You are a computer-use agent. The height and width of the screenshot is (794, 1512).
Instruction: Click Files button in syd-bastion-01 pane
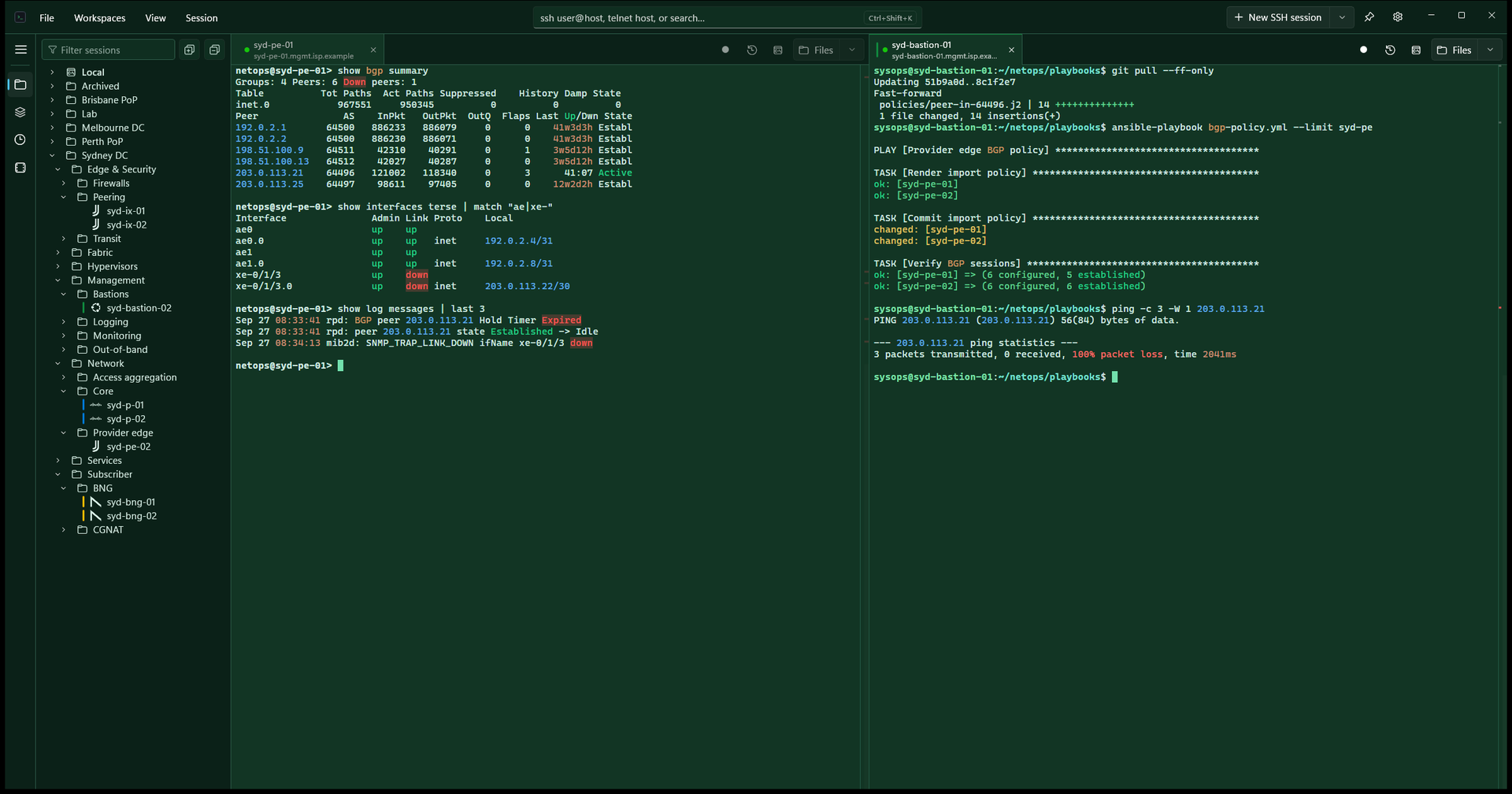[1455, 50]
